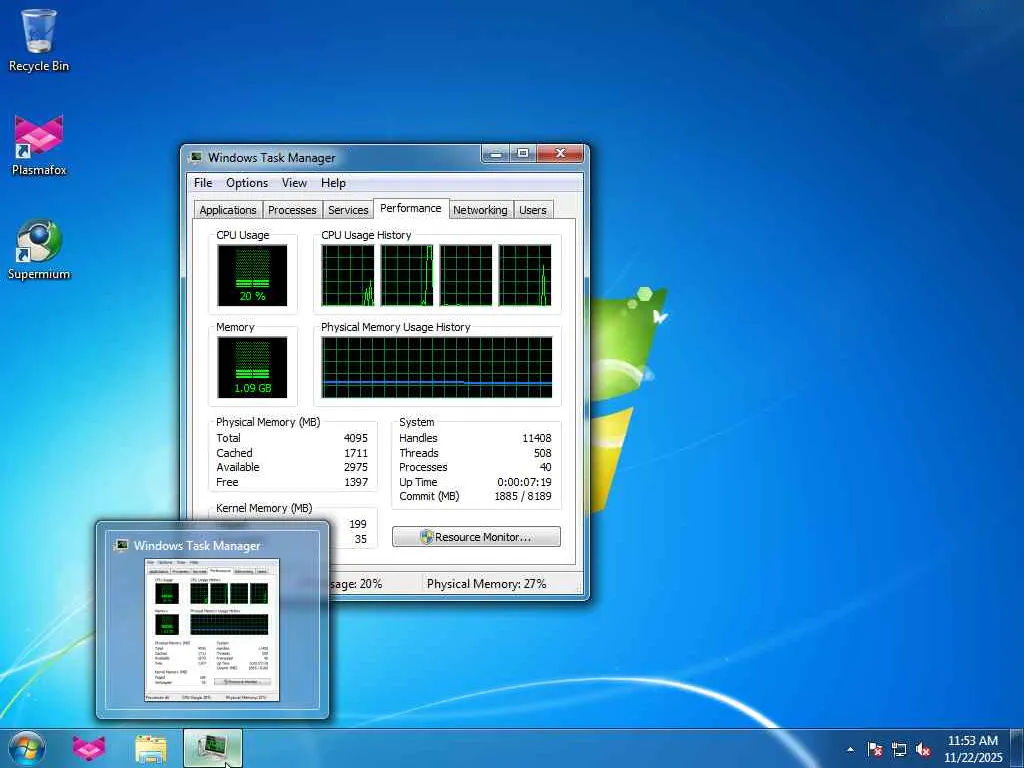Viewport: 1024px width, 768px height.
Task: Launch Plasmafox from the taskbar
Action: point(89,748)
